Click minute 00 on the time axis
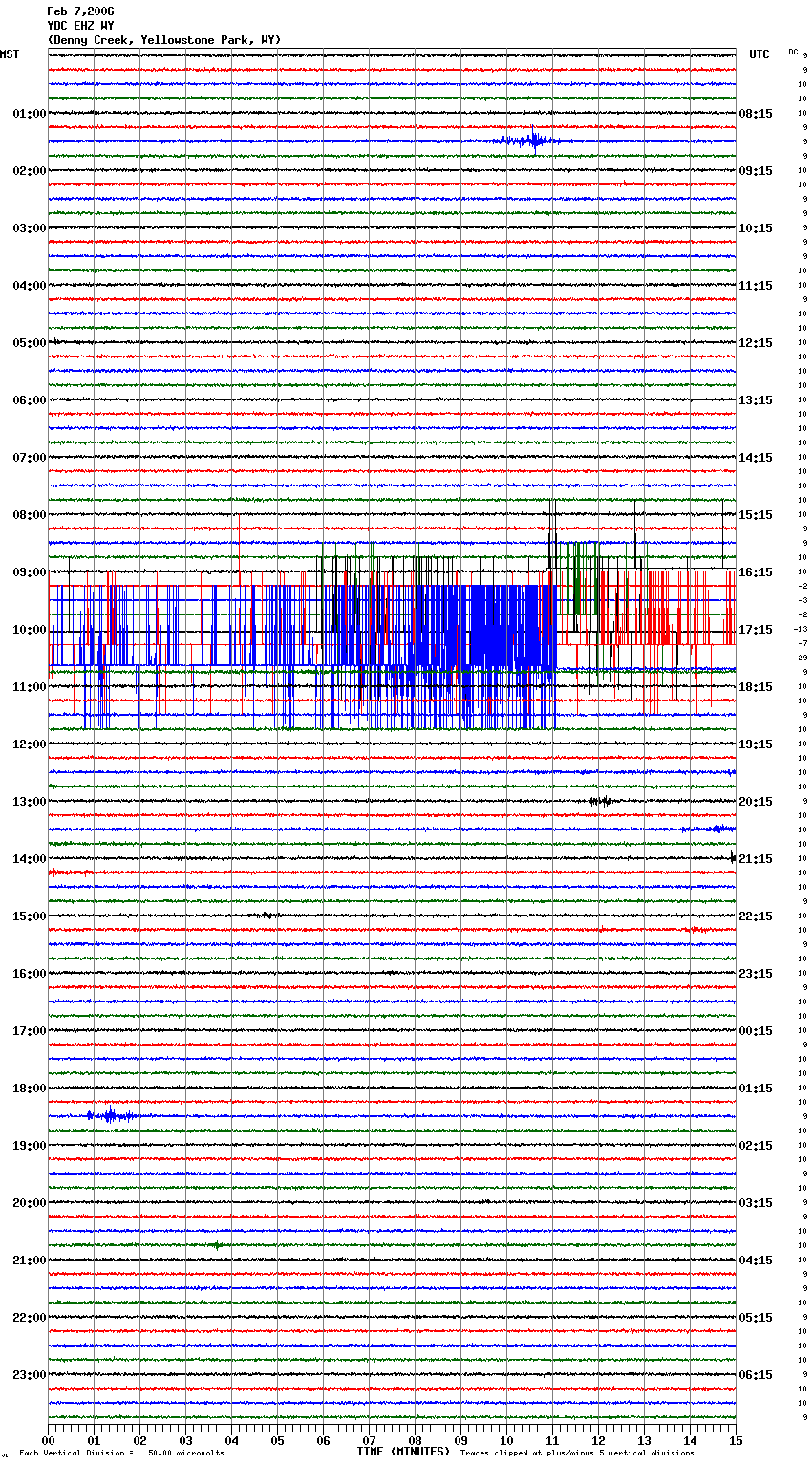 (49, 1440)
